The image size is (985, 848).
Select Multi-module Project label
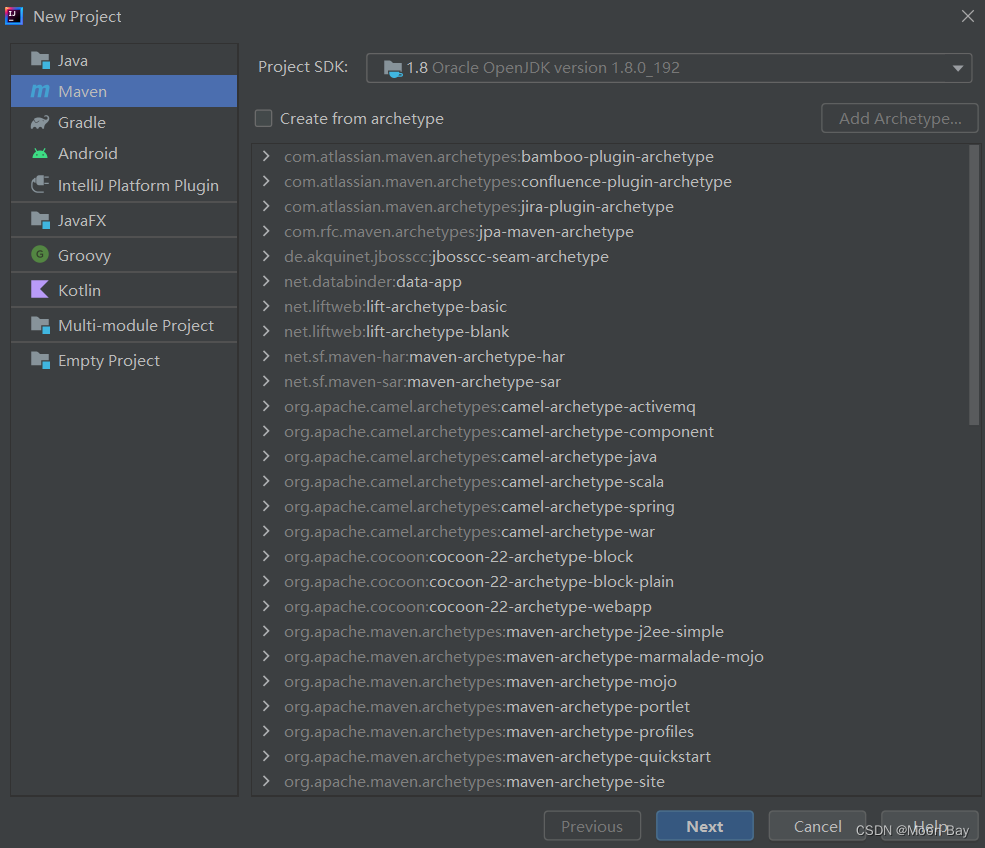pyautogui.click(x=136, y=325)
